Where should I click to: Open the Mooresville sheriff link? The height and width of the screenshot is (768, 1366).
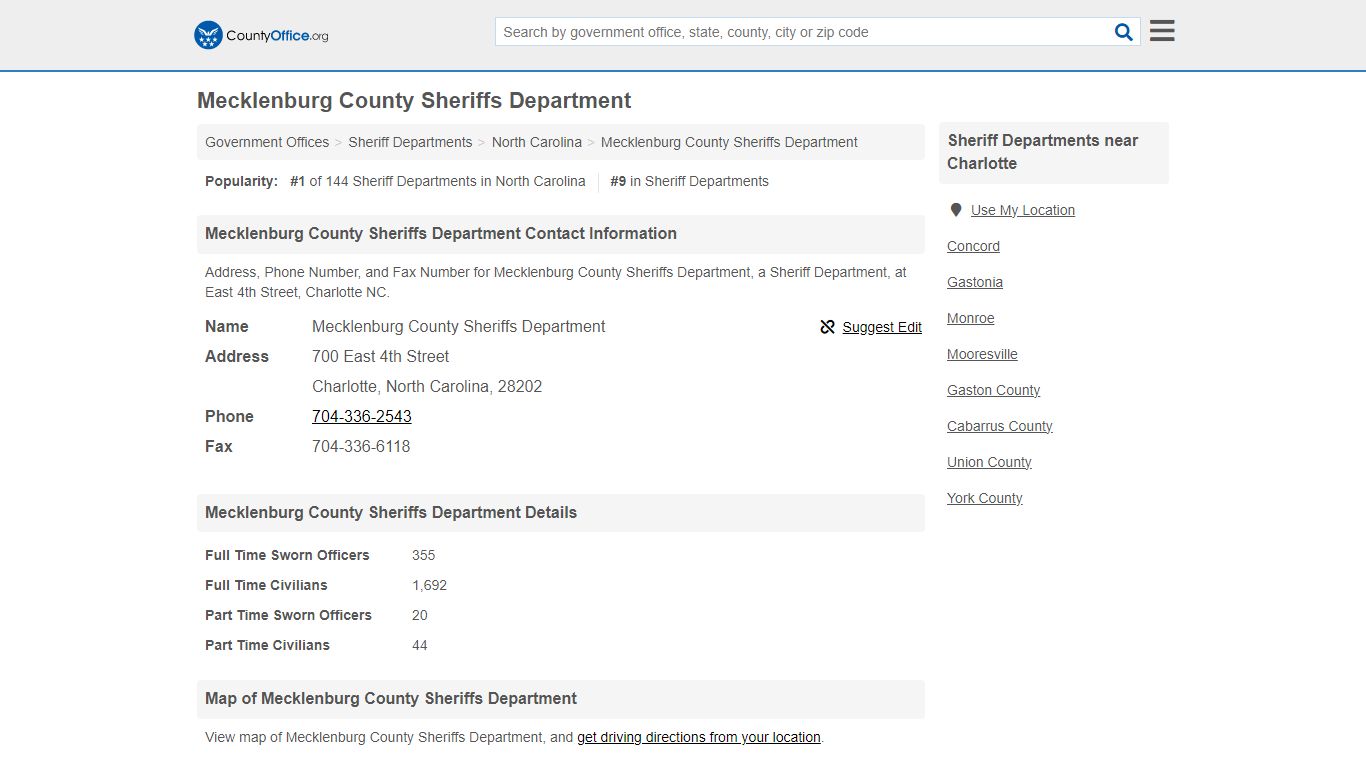pyautogui.click(x=982, y=354)
